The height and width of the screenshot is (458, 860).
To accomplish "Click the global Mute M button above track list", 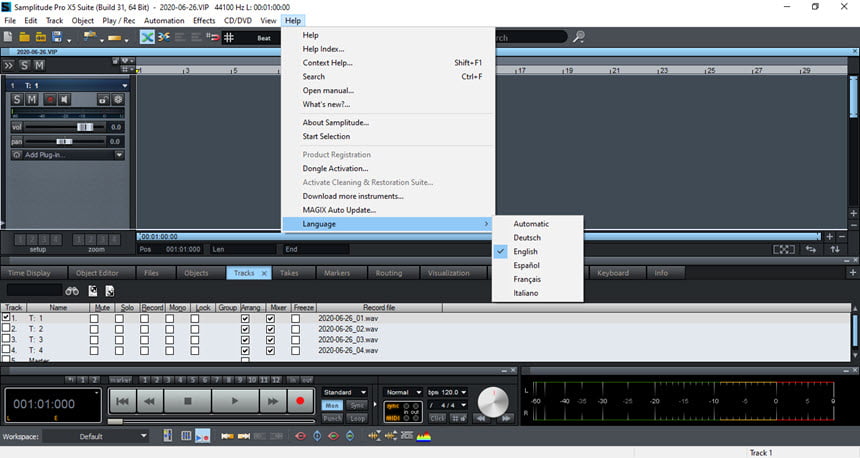I will point(39,65).
